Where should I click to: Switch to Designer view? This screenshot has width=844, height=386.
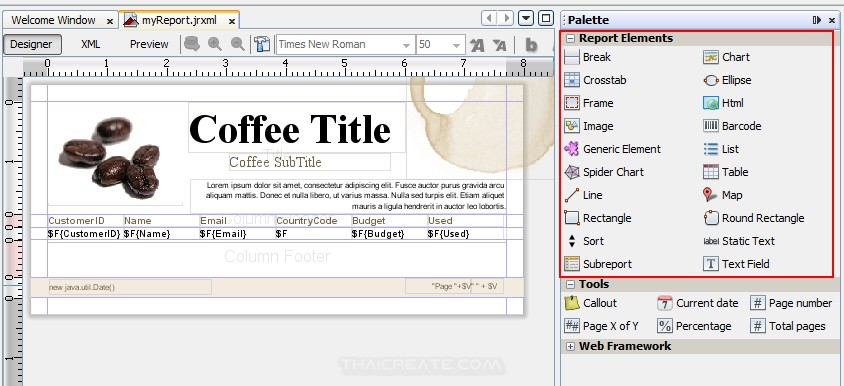coord(32,44)
